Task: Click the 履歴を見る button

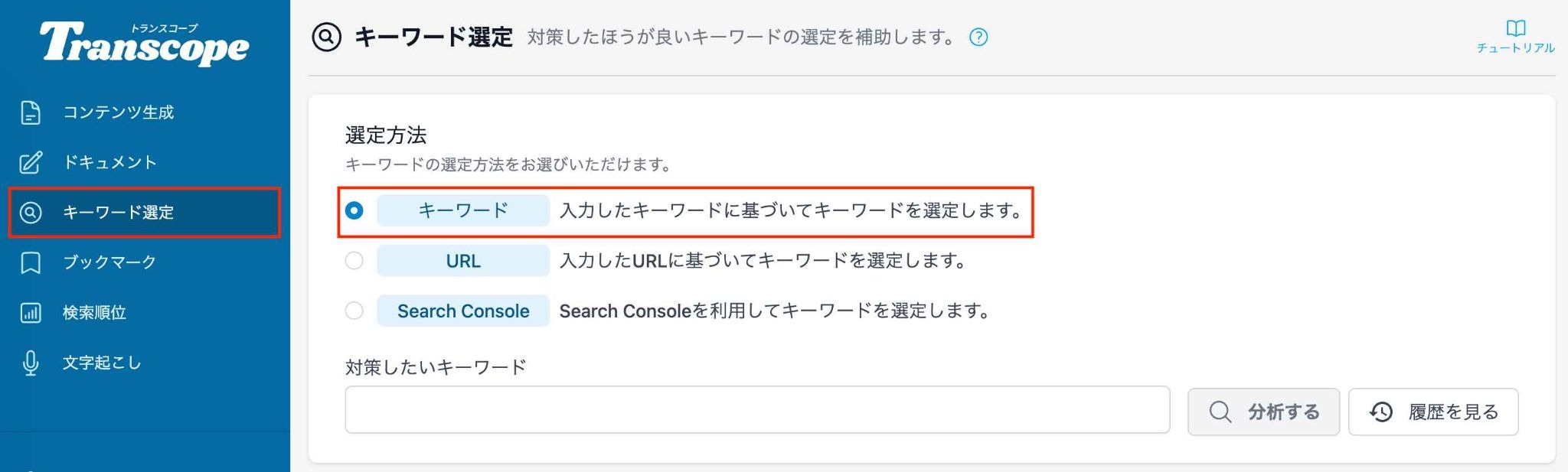Action: [1433, 412]
